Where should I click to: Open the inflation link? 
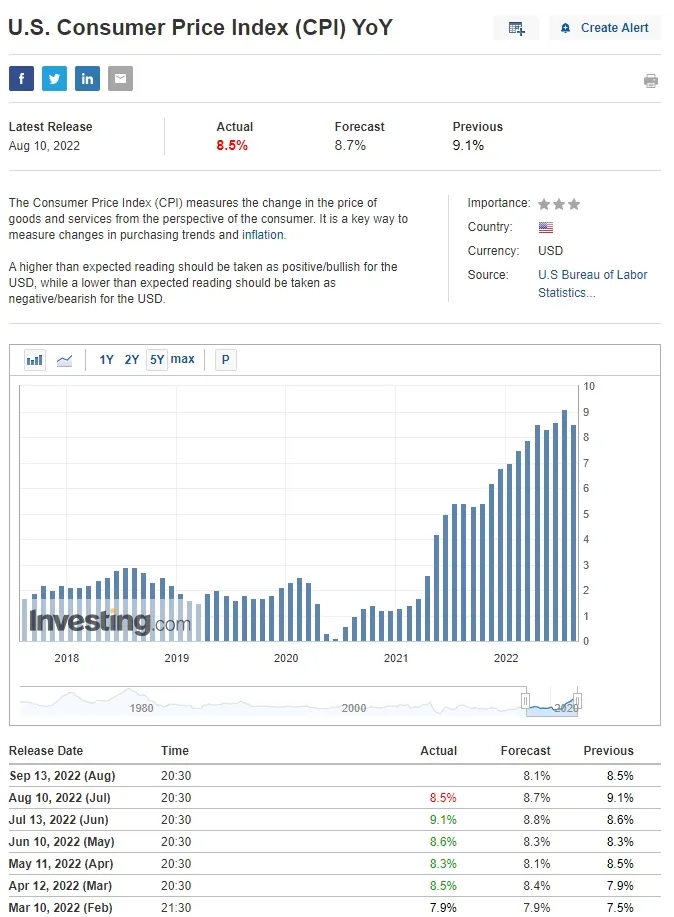coord(263,235)
